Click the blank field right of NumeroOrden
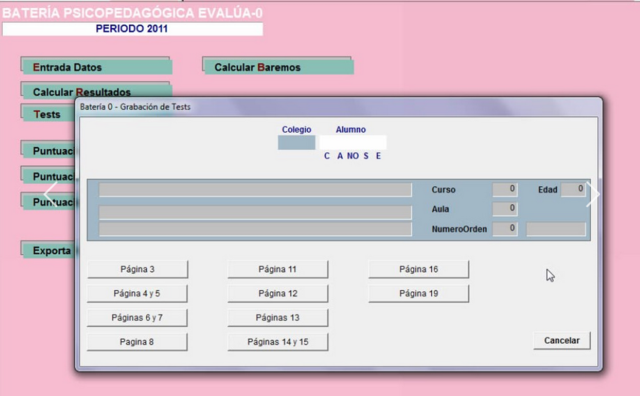The image size is (640, 396). [x=556, y=229]
